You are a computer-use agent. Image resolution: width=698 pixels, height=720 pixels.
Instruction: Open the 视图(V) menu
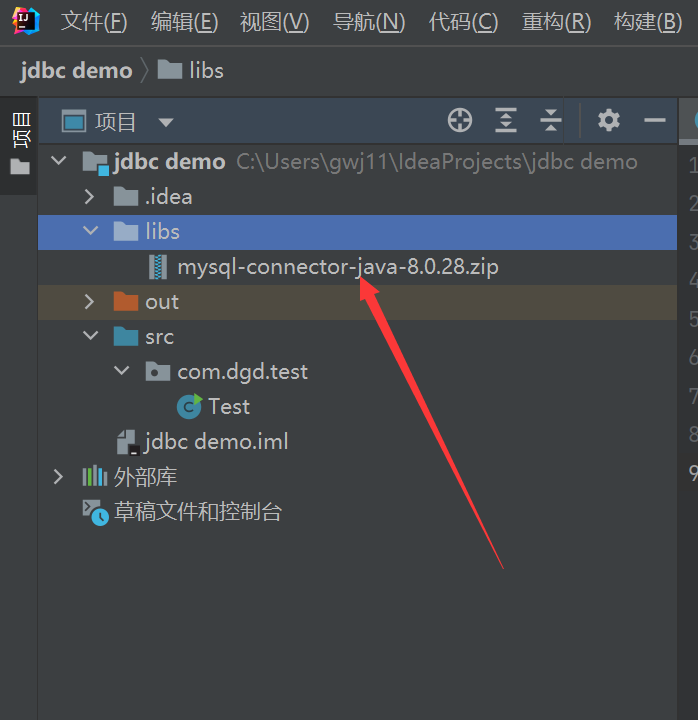coord(275,22)
